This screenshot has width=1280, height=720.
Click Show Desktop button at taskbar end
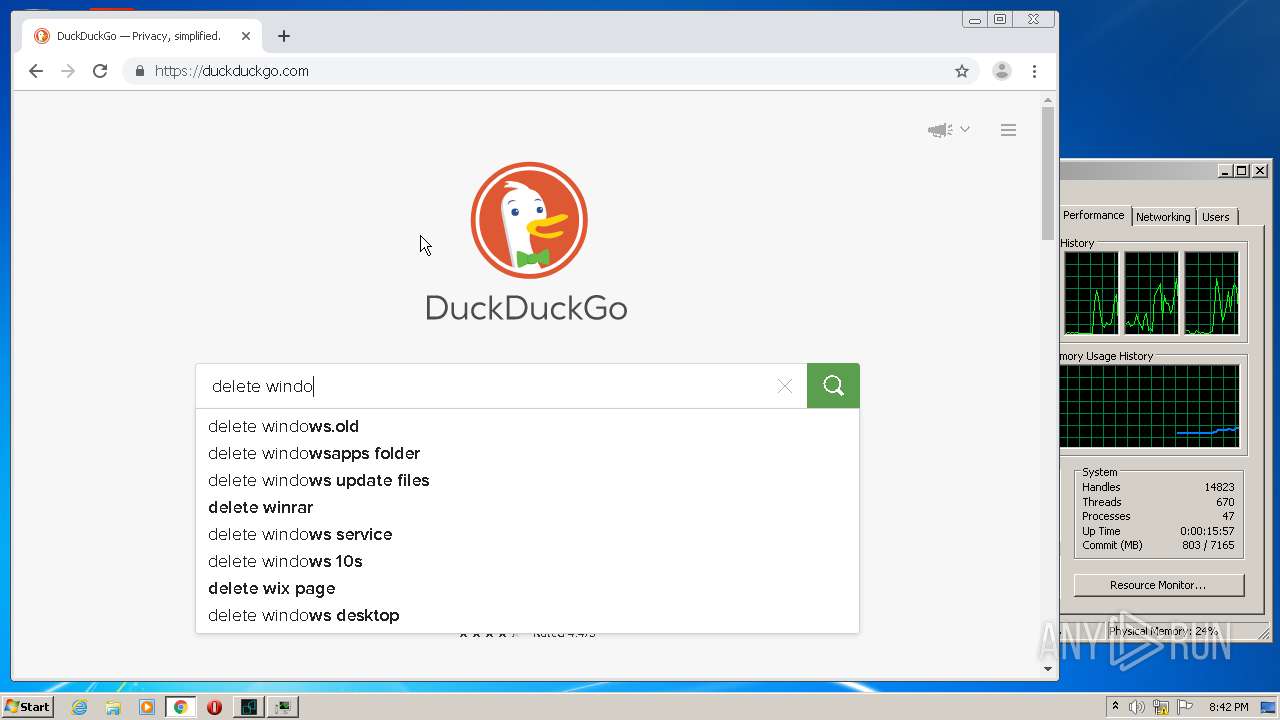(1268, 707)
